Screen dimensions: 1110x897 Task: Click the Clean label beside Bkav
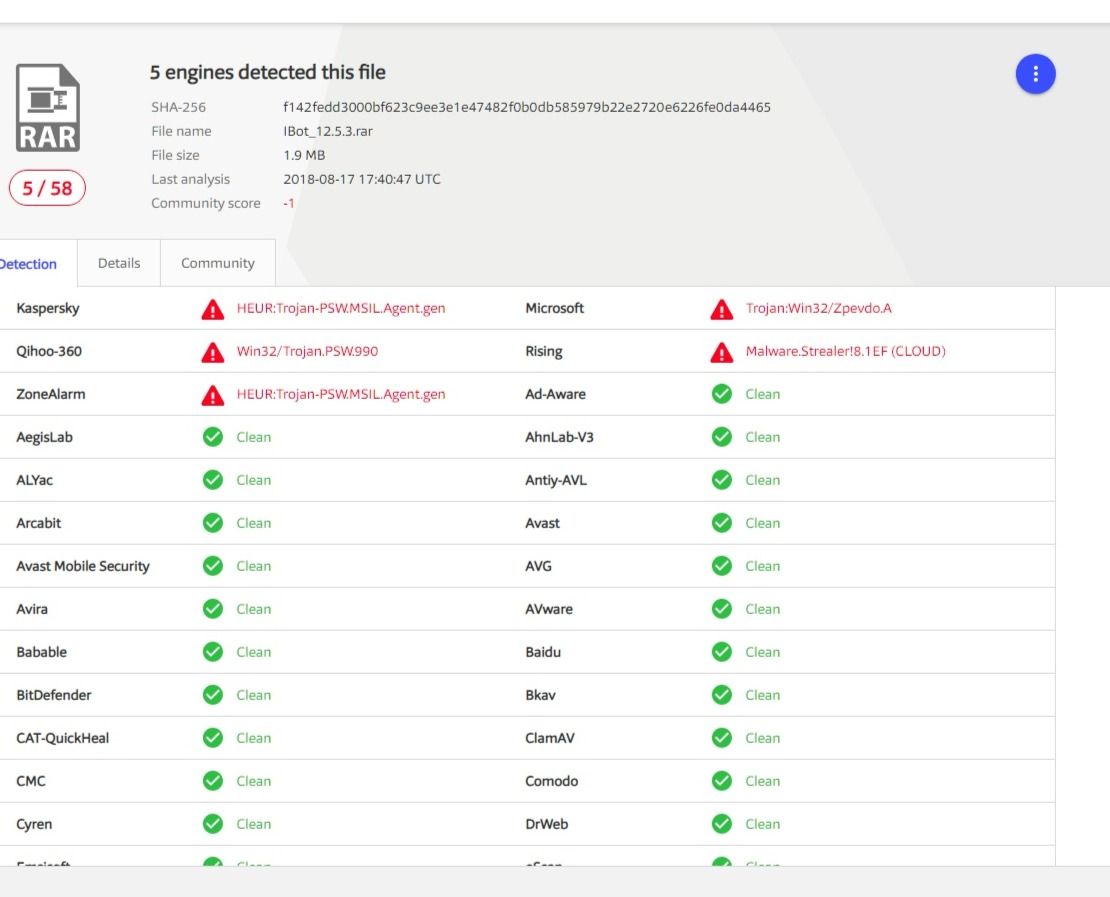(762, 695)
